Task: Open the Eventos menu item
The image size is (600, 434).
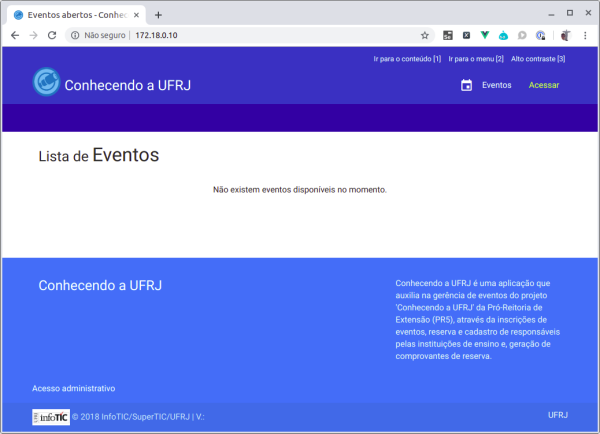Action: (496, 85)
